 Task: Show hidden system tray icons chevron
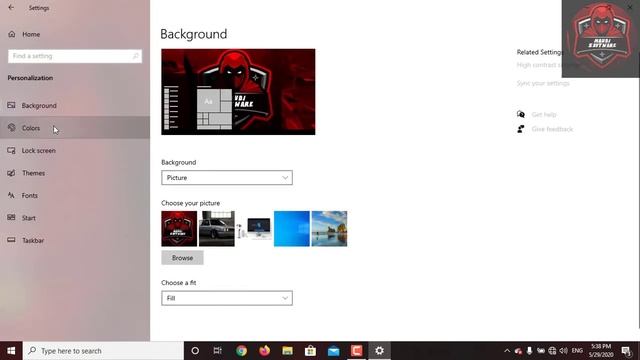pyautogui.click(x=507, y=351)
